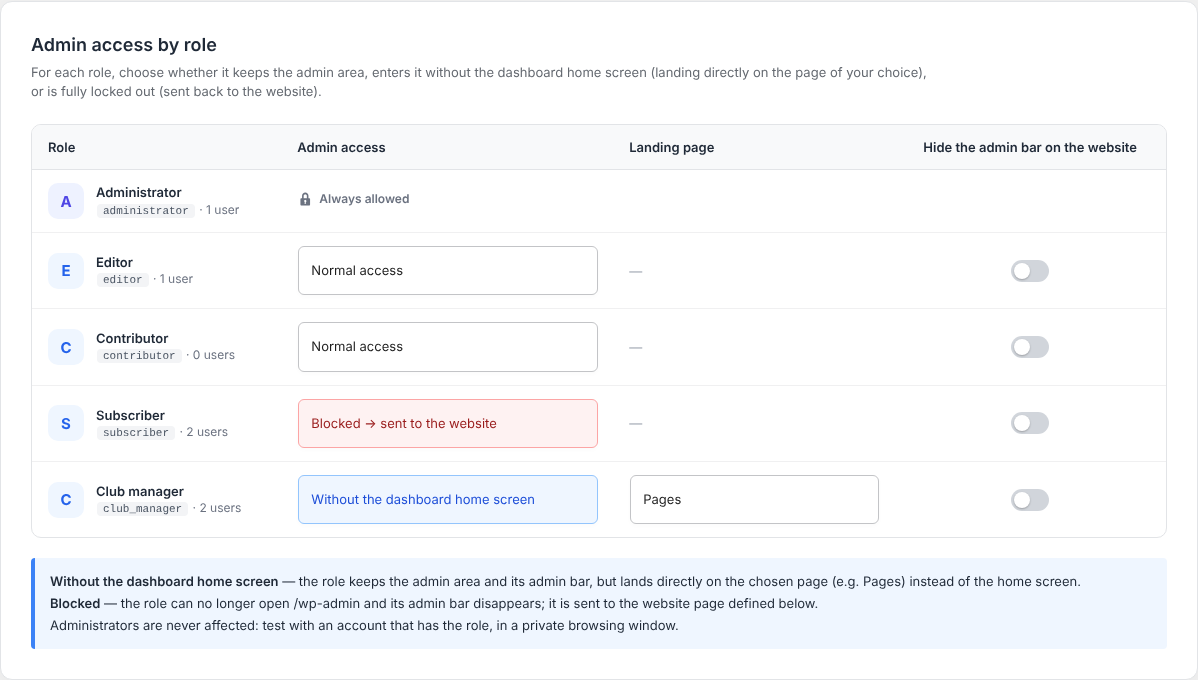Screen dimensions: 1198x680
Task: Click the 'administrator' slug tag
Action: [x=145, y=210]
